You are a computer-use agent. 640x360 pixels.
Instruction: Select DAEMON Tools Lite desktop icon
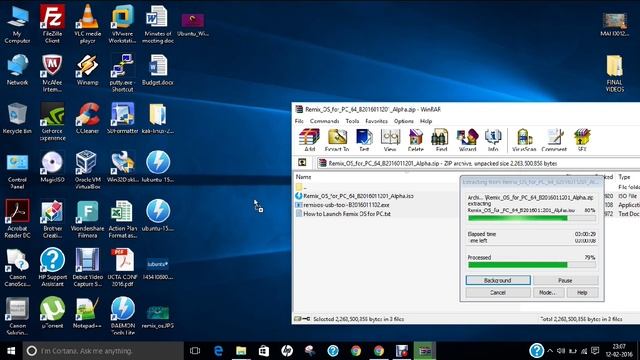[122, 316]
